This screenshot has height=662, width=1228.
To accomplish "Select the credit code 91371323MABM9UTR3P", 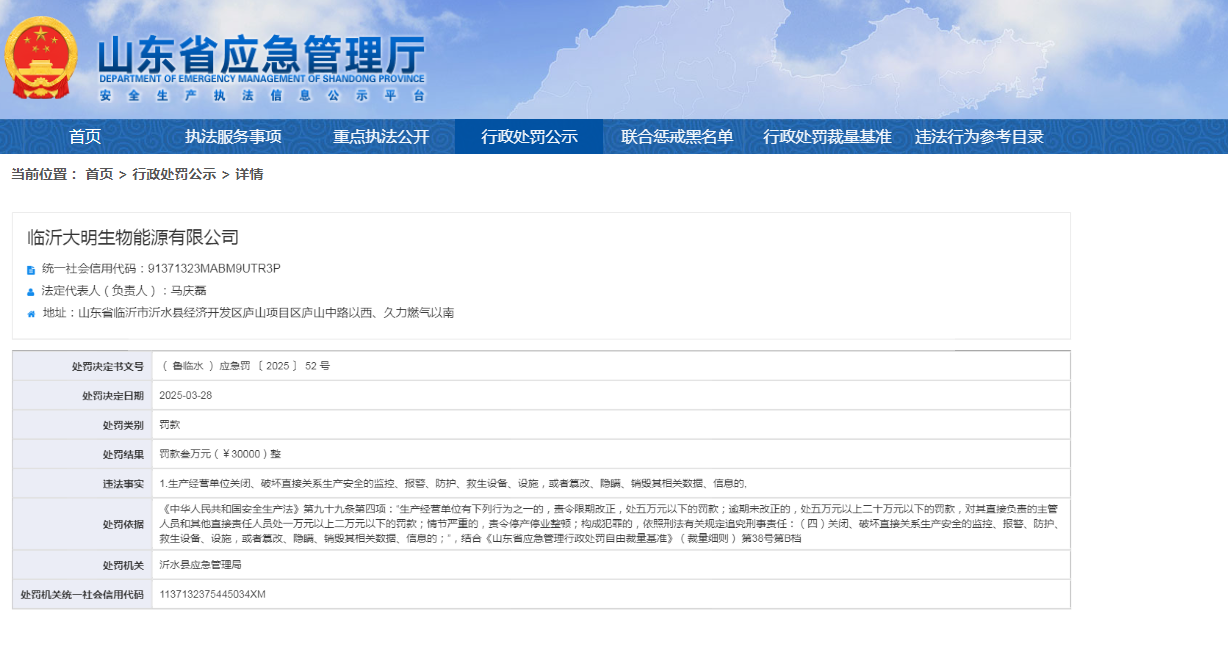I will coord(214,269).
